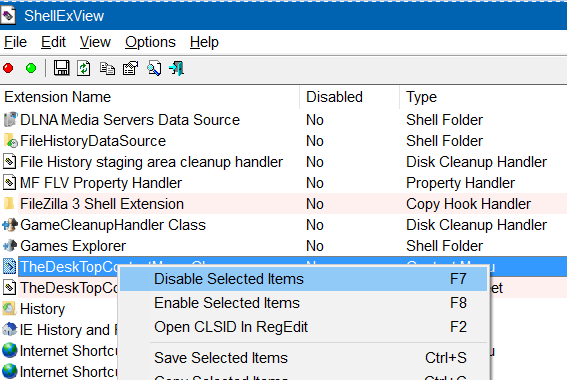
Task: Open the View menu
Action: pyautogui.click(x=95, y=42)
